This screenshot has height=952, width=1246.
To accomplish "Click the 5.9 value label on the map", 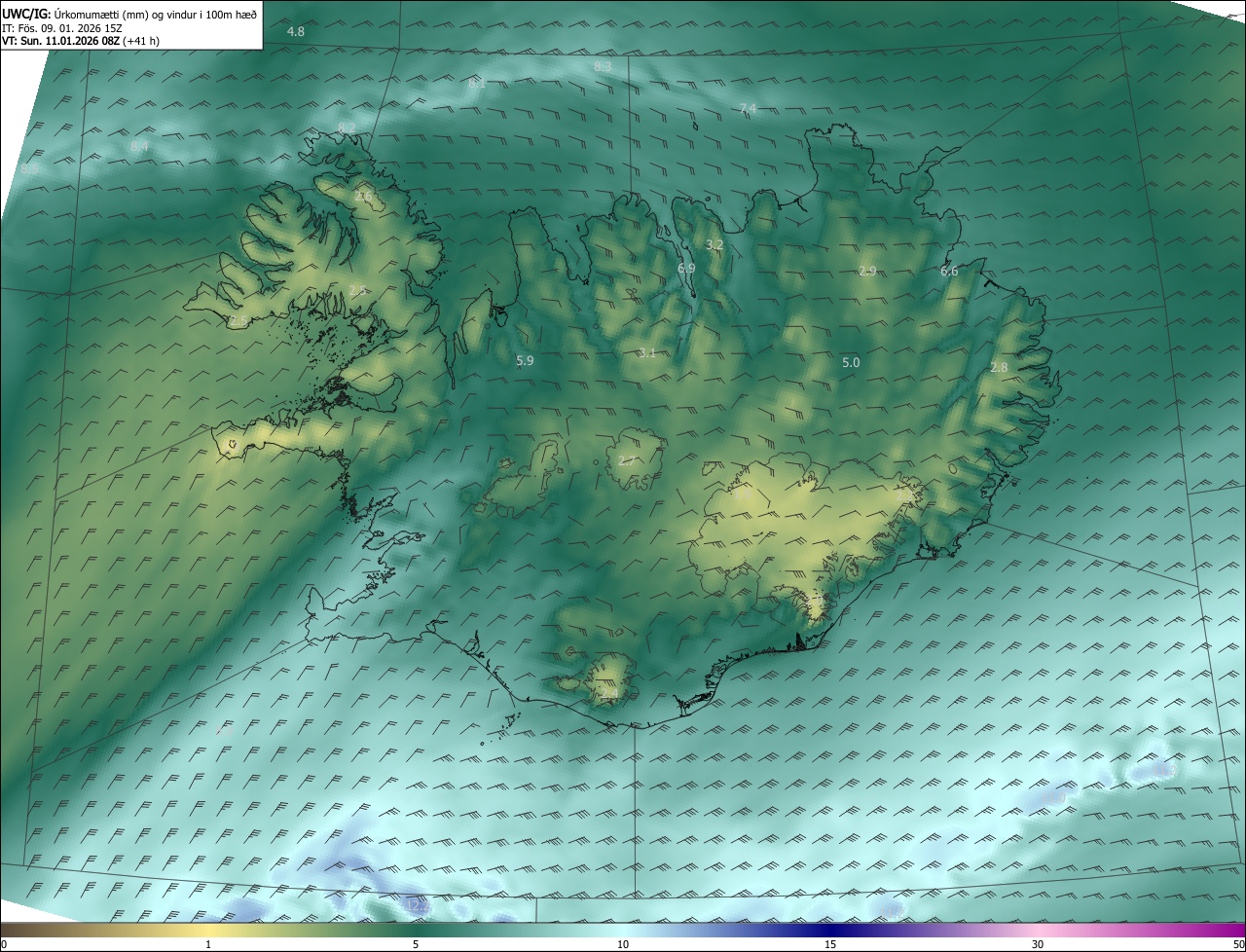I will [525, 360].
